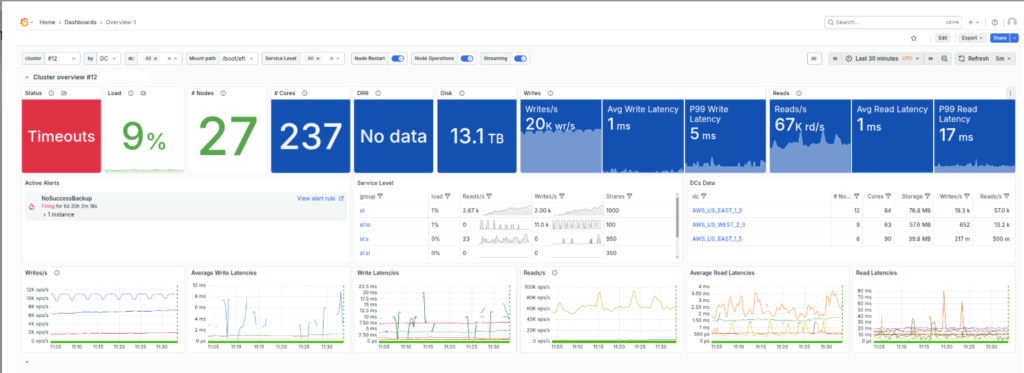Click the Refresh dashboard button
This screenshot has width=1024, height=373.
click(x=973, y=59)
